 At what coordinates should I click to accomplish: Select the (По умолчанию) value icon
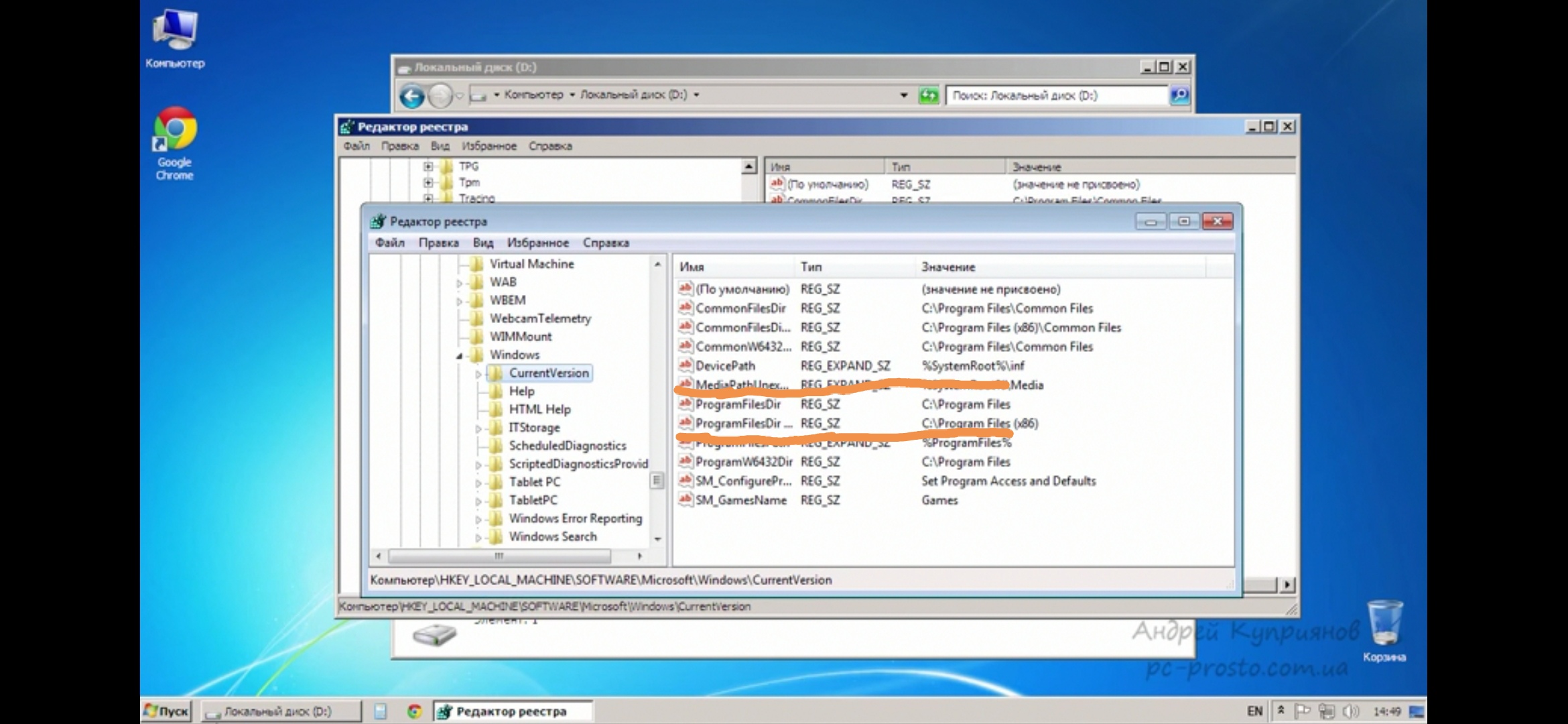coord(685,289)
